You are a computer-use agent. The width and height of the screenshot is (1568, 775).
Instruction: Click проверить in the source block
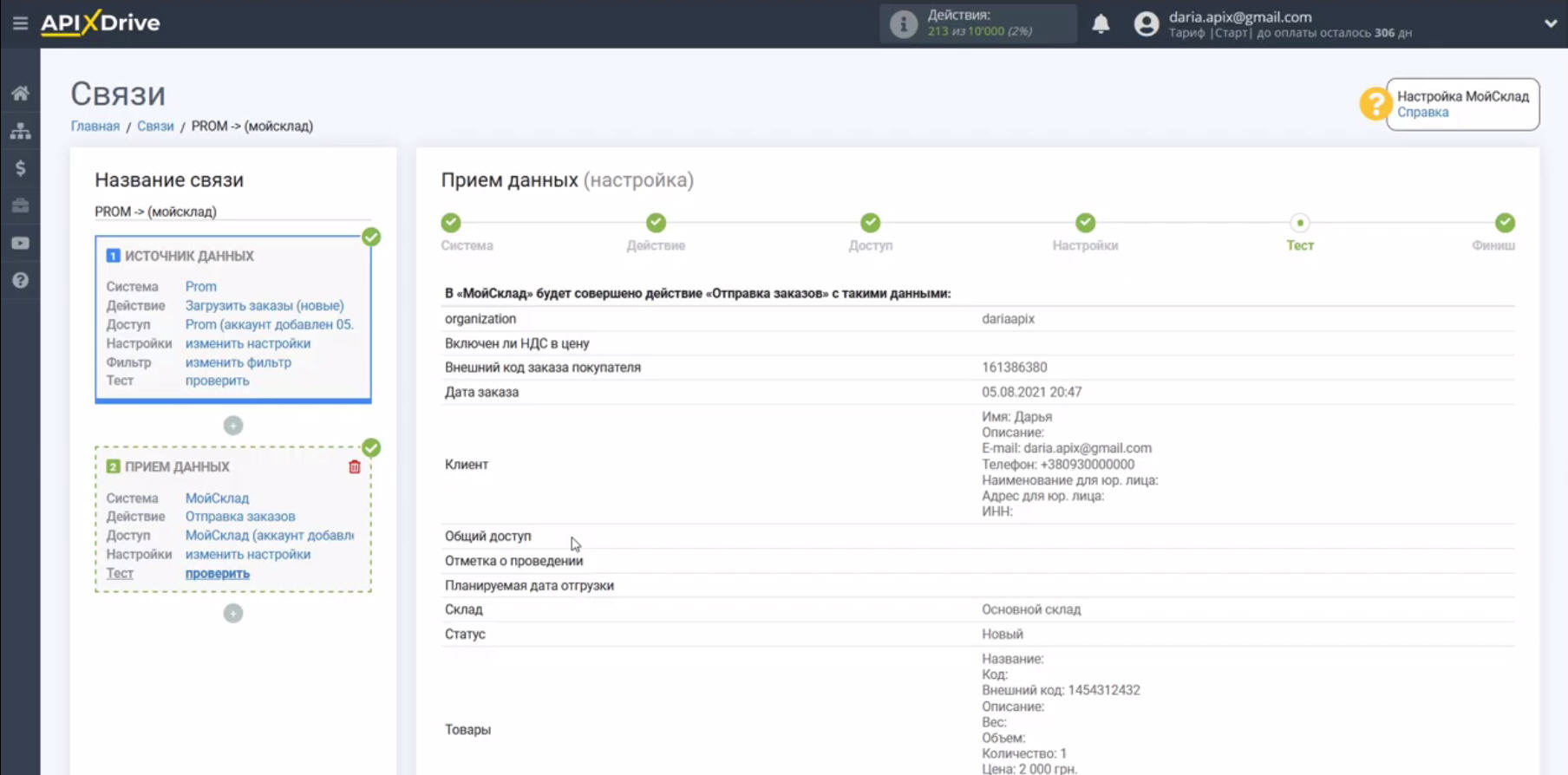click(217, 381)
